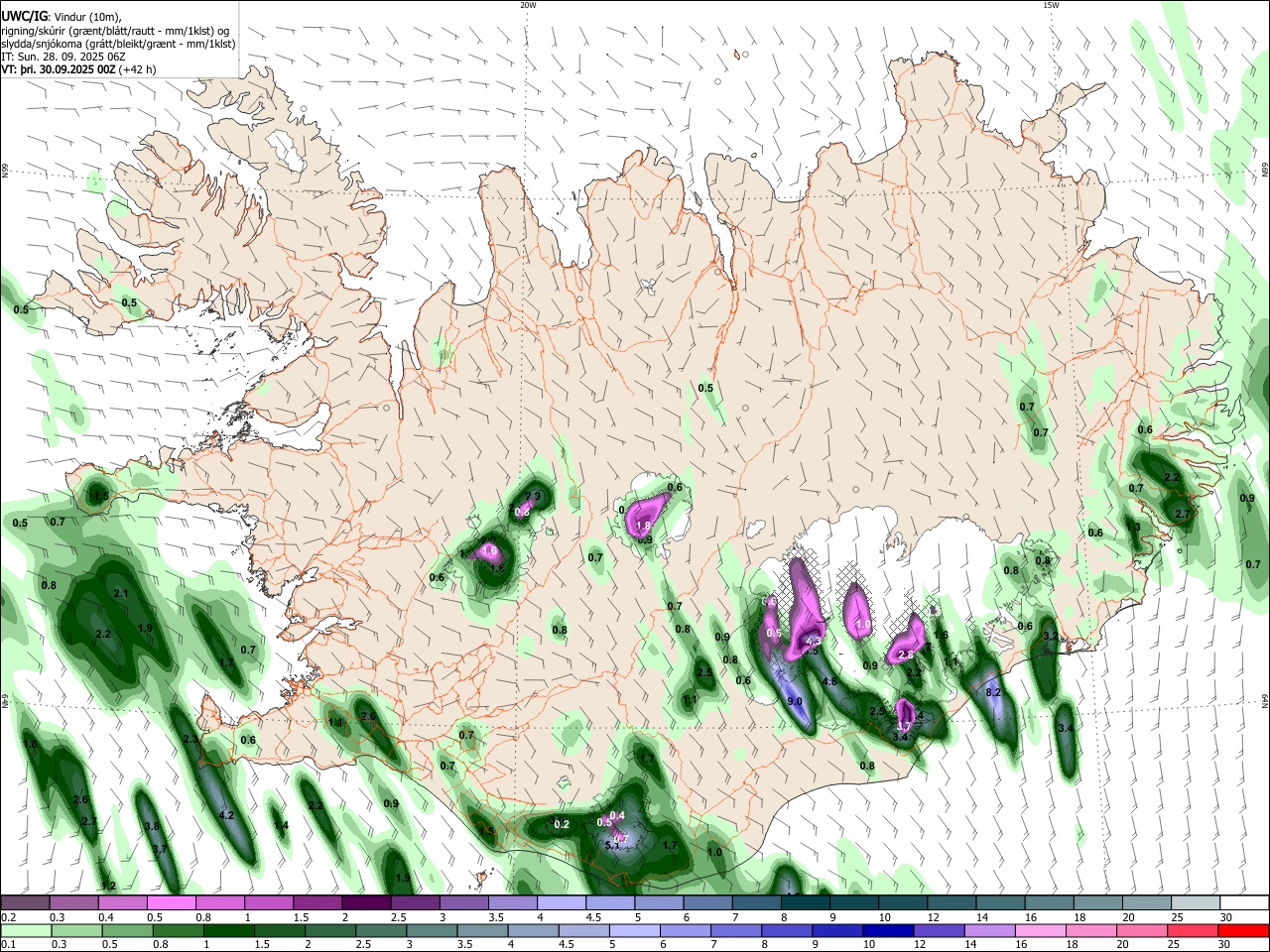Select the '1.0' value on the south coast

tap(714, 853)
